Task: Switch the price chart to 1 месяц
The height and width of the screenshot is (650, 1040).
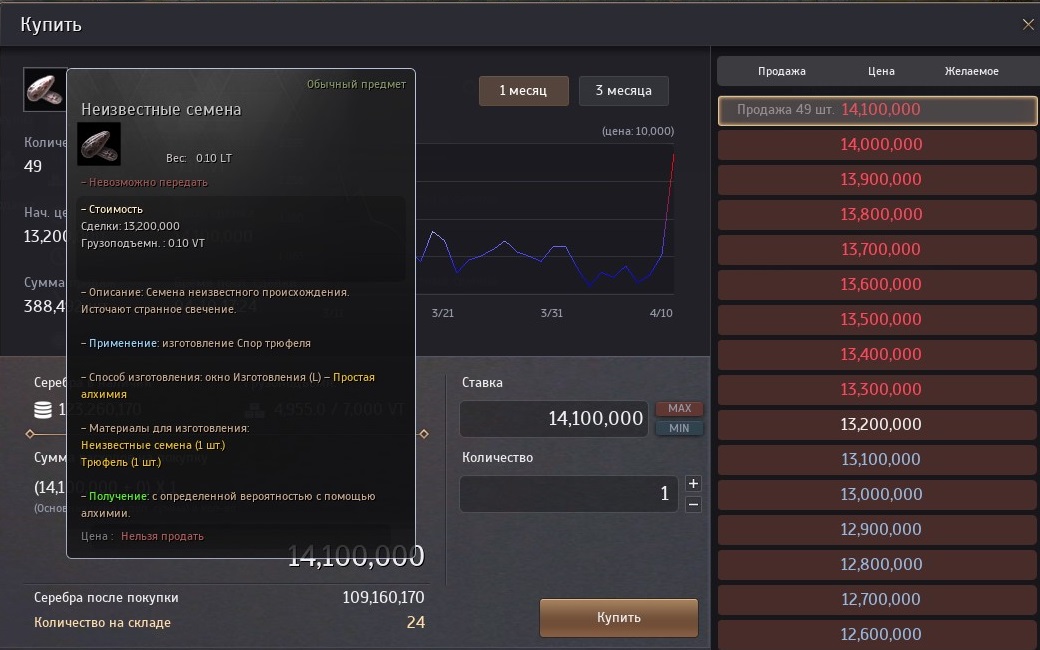Action: (523, 91)
